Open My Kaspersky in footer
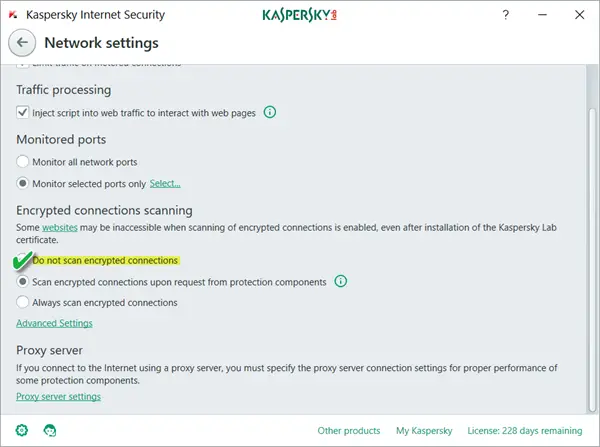This screenshot has width=600, height=447. tap(424, 431)
